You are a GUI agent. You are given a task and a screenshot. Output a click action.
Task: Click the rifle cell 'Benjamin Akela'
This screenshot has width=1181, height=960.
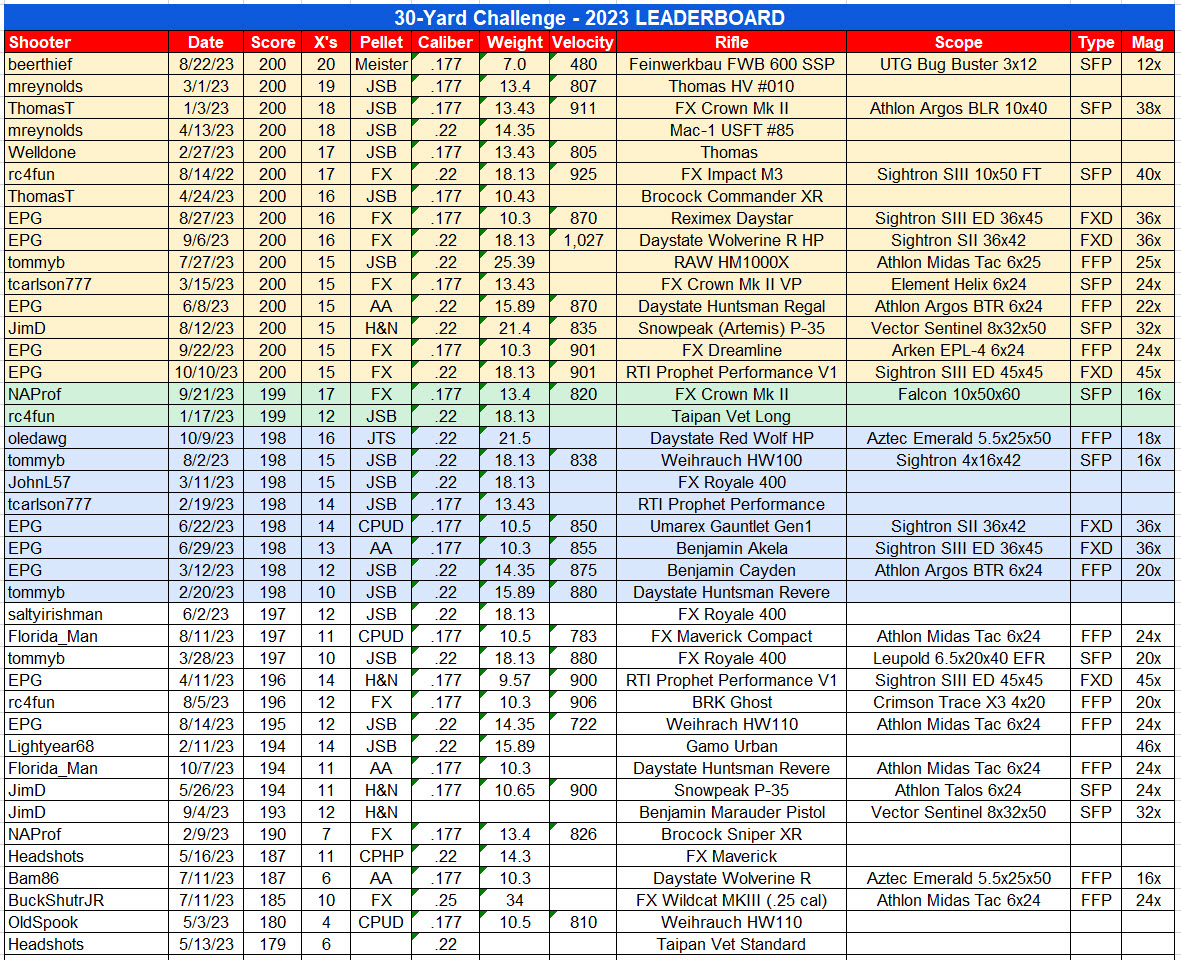tap(731, 548)
